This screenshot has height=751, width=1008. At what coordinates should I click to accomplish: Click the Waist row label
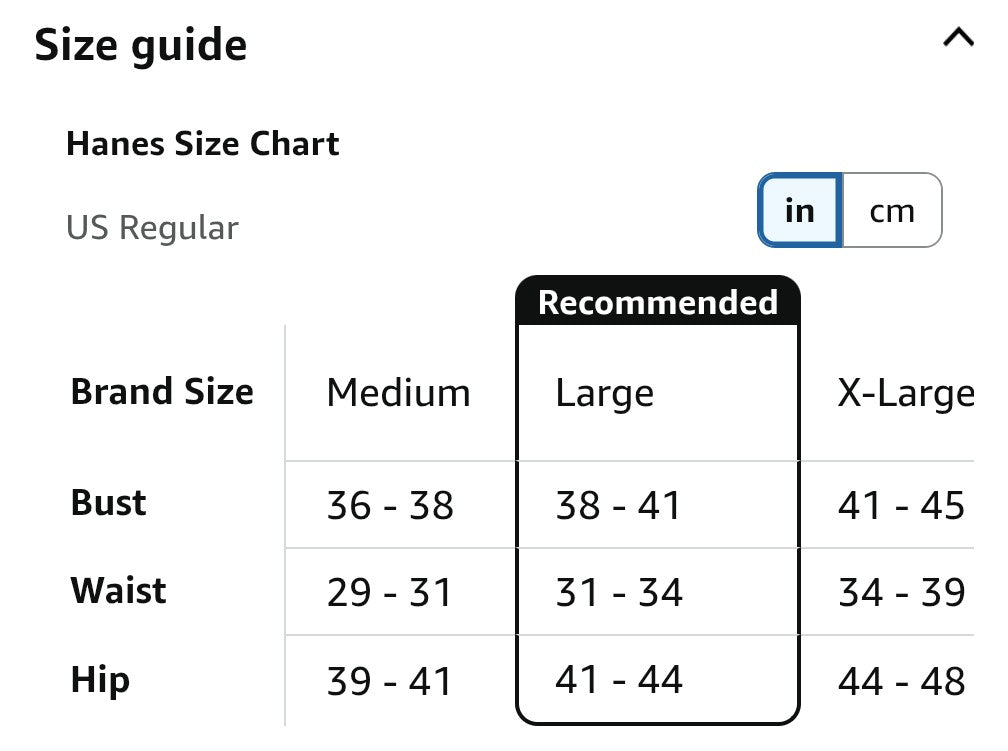118,590
